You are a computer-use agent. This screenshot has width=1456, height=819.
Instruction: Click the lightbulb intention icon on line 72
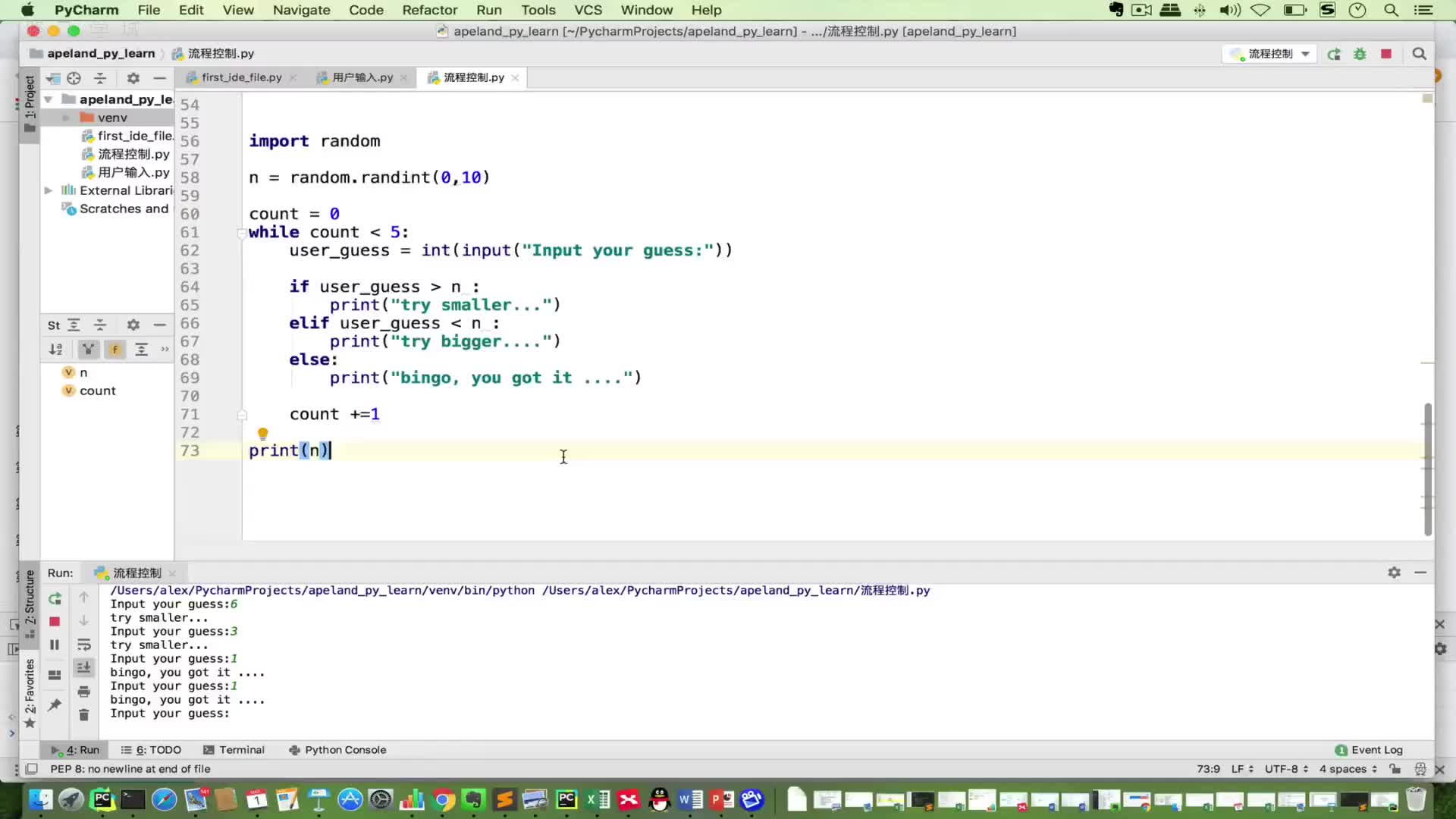click(x=262, y=434)
